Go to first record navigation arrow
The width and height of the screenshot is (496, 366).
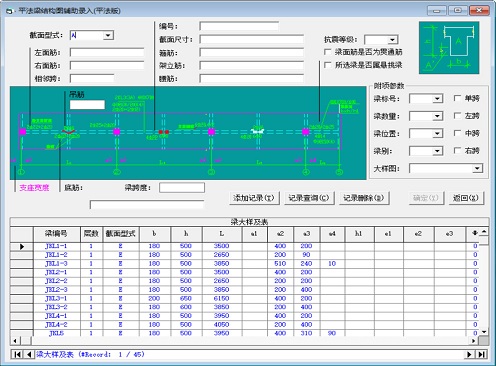coord(16,354)
